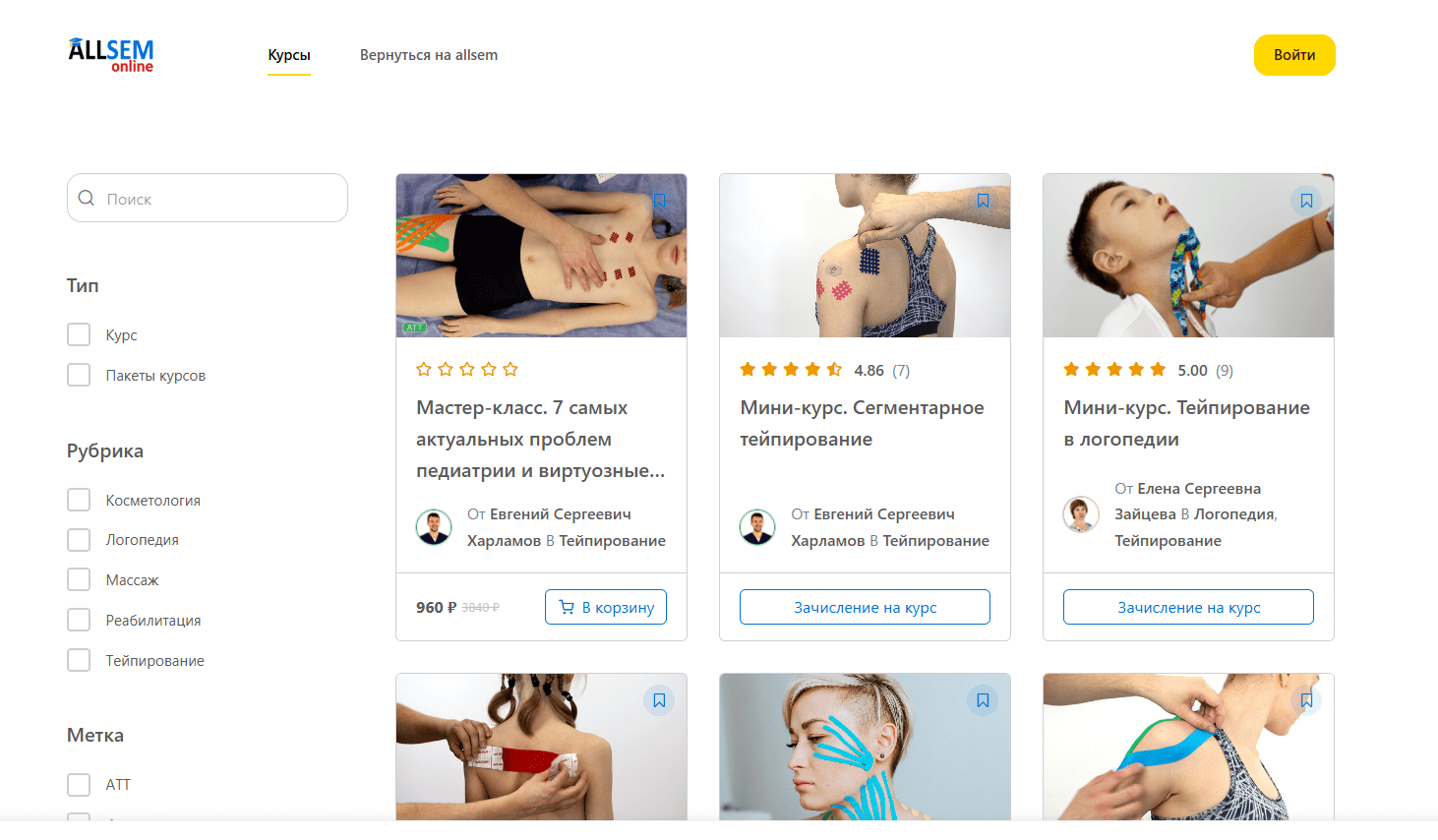Click Елена Зайцева author avatar
This screenshot has width=1438, height=840.
[1081, 514]
